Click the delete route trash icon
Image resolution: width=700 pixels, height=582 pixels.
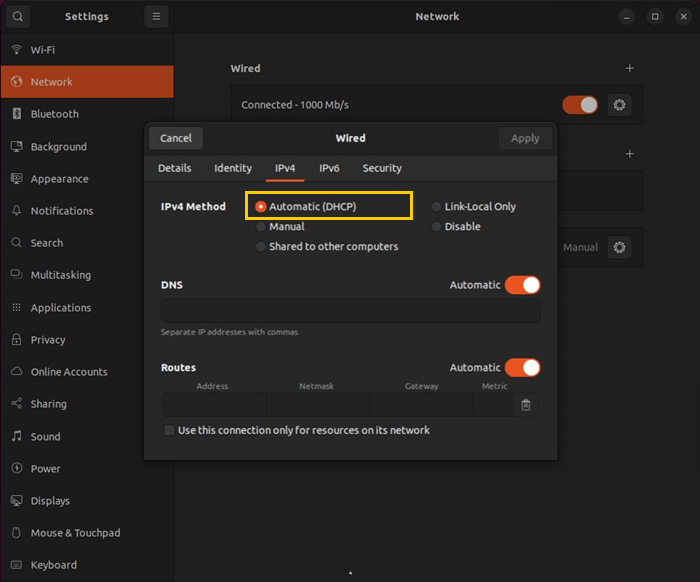[526, 405]
